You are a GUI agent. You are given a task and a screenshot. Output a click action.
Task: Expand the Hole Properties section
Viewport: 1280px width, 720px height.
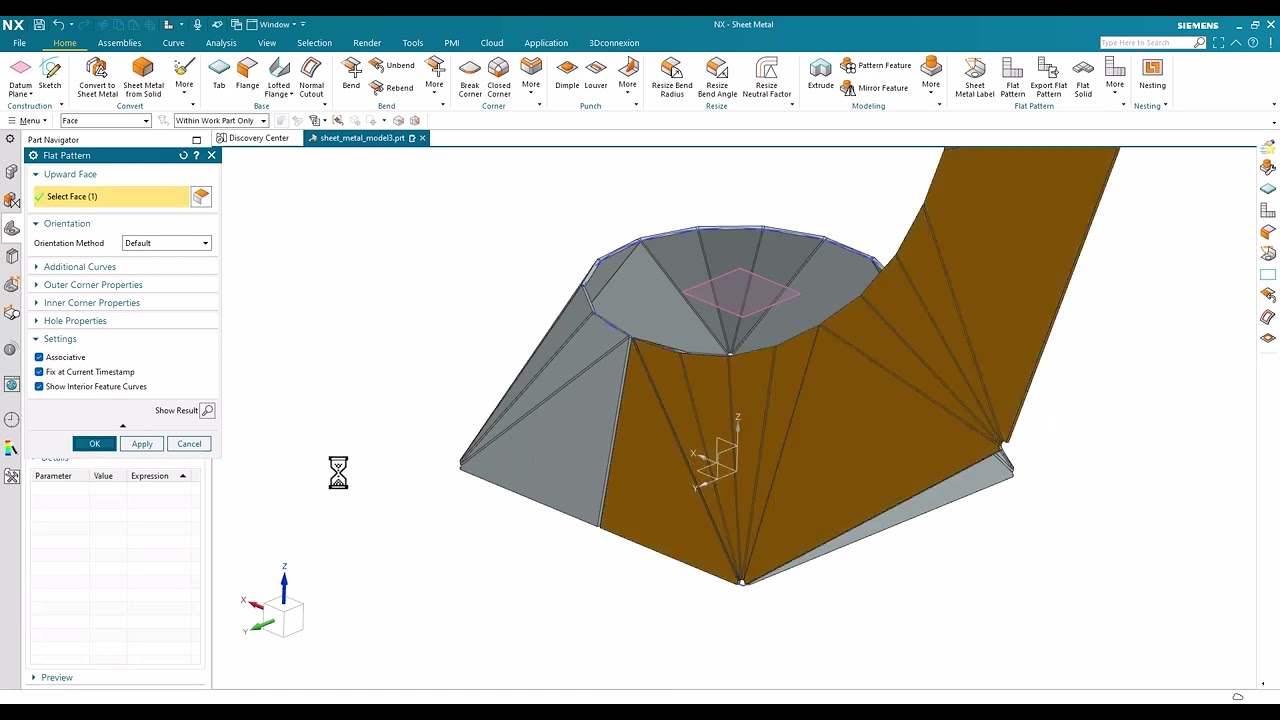click(75, 321)
